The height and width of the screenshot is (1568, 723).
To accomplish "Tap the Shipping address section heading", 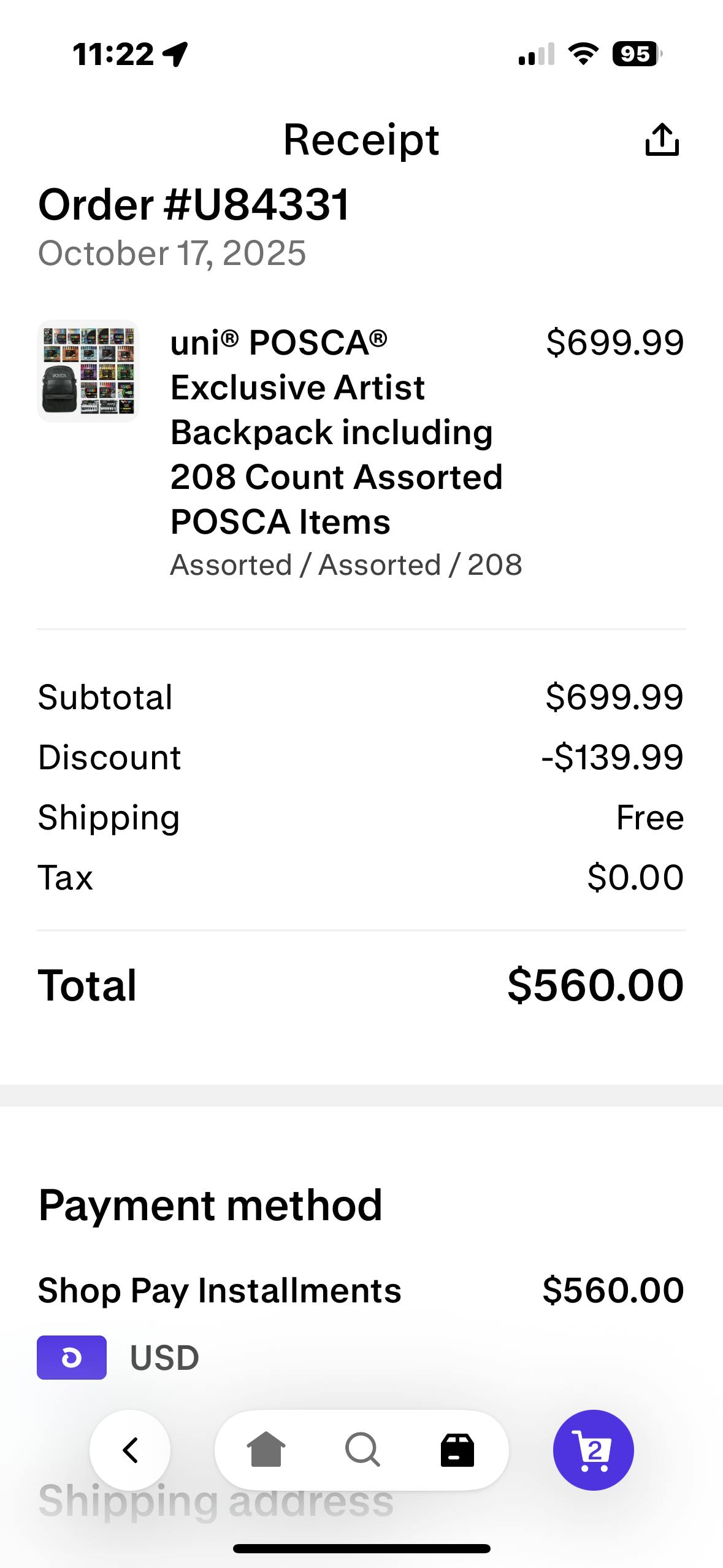I will (x=216, y=1501).
